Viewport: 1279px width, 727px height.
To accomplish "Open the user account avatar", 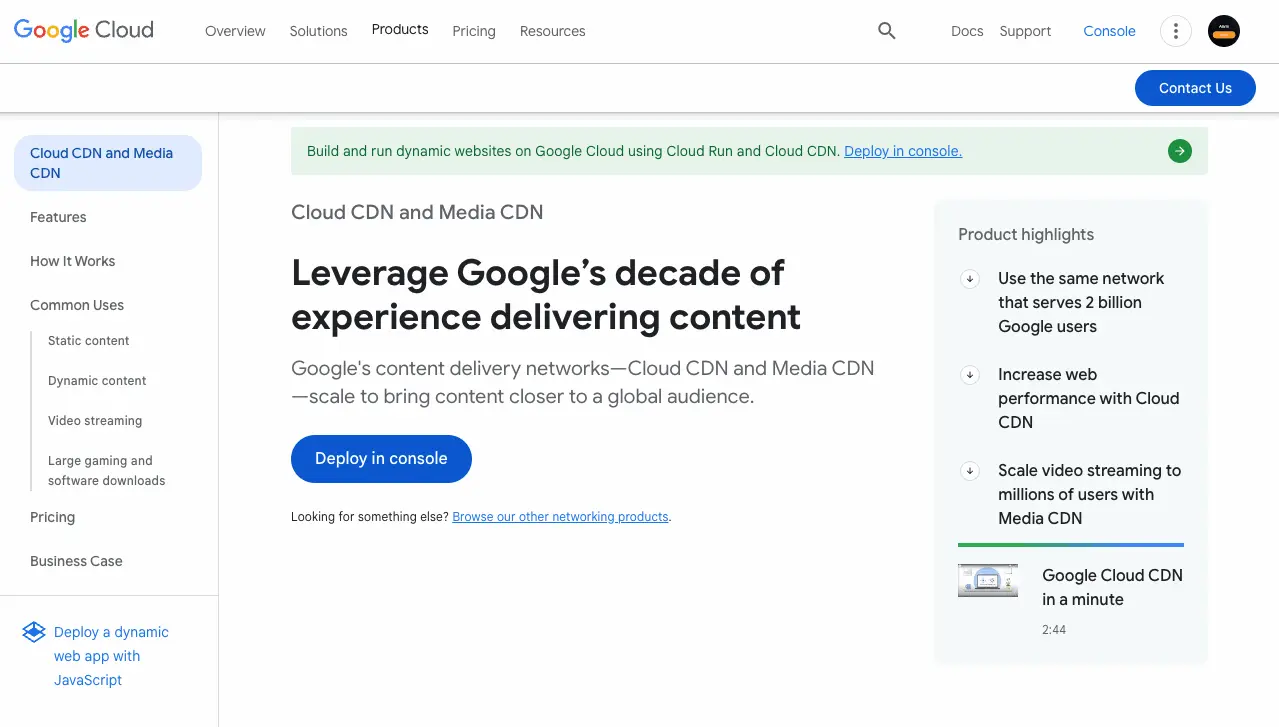I will pos(1224,31).
